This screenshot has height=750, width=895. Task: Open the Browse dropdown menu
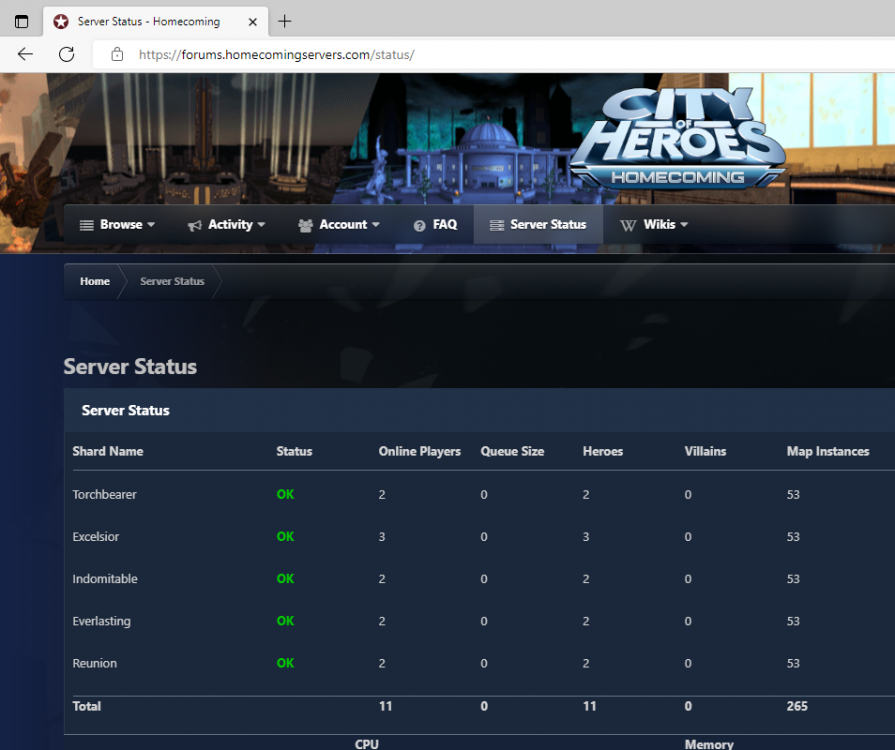pos(117,225)
